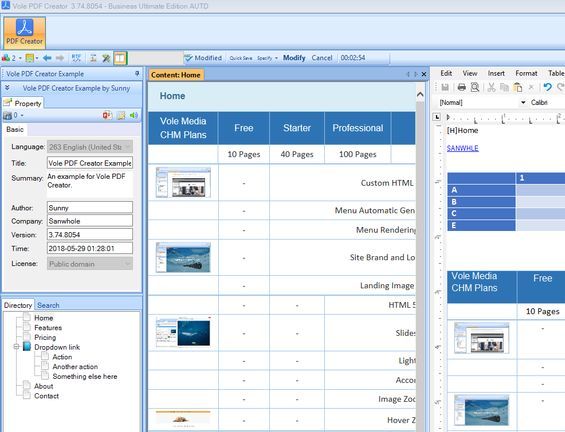Open the PDF Creator ribbon button
565x432 pixels.
(x=25, y=33)
